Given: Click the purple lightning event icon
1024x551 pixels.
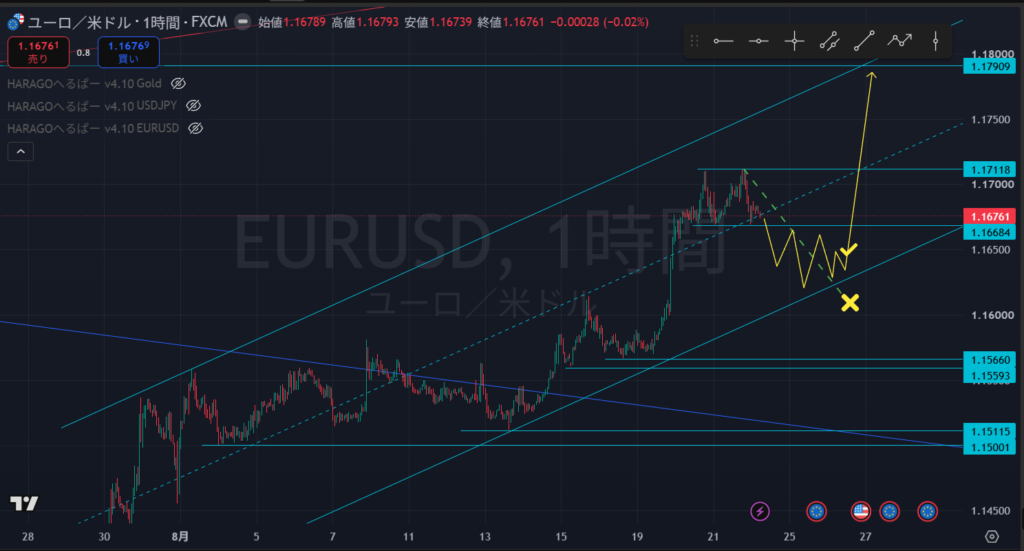Looking at the screenshot, I should 760,511.
